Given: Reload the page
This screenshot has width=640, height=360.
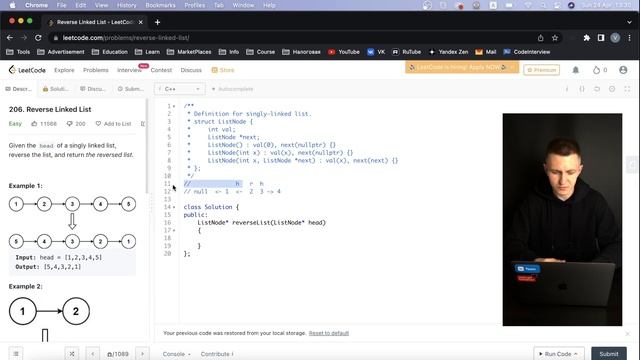Looking at the screenshot, I should pos(38,38).
